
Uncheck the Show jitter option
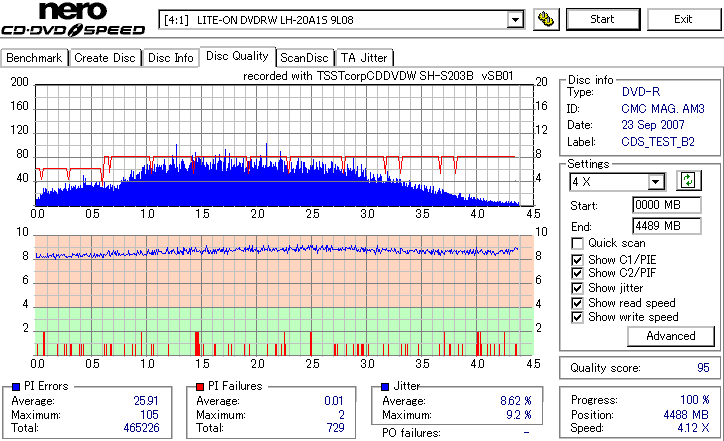(577, 288)
